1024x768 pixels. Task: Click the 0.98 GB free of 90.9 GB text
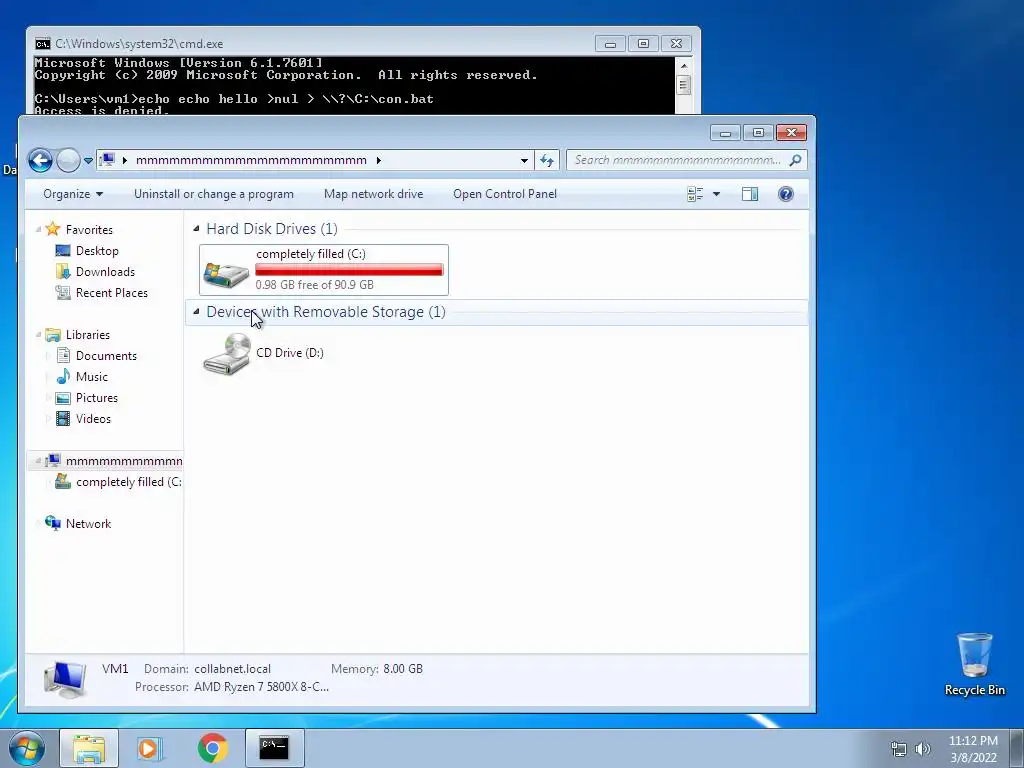coord(314,285)
